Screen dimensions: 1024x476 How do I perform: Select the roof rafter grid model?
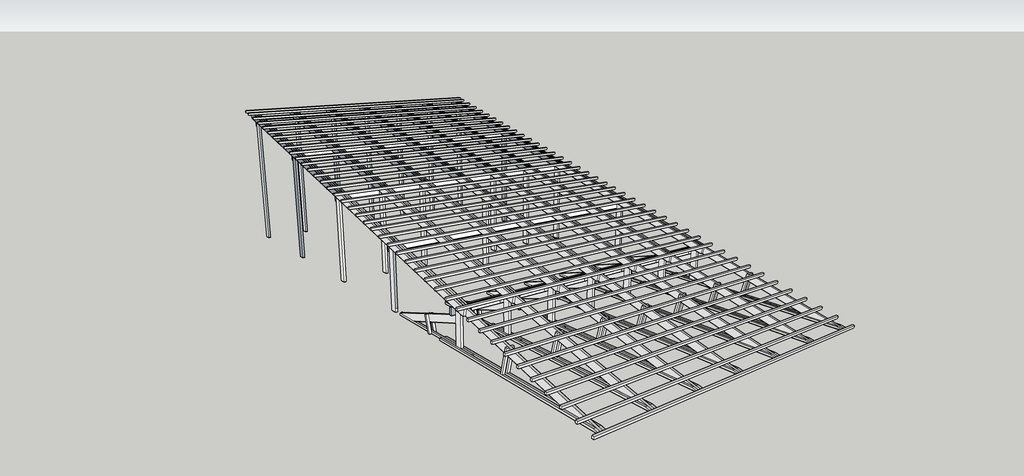(550, 268)
